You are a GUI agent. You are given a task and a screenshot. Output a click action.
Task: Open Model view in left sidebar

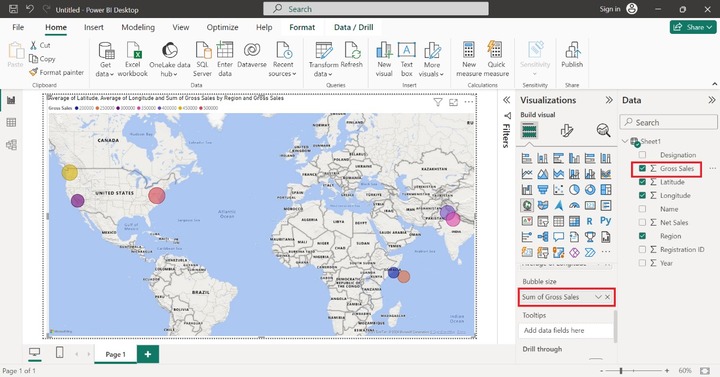[x=11, y=145]
